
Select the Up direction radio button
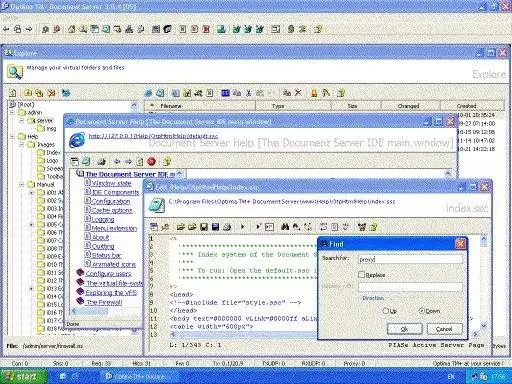tap(385, 311)
